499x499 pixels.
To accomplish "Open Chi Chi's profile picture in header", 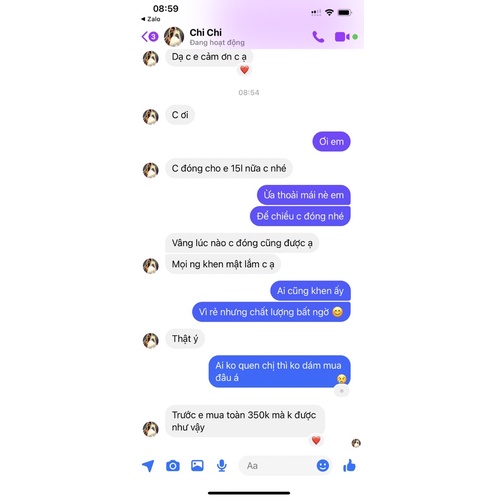I will click(174, 37).
